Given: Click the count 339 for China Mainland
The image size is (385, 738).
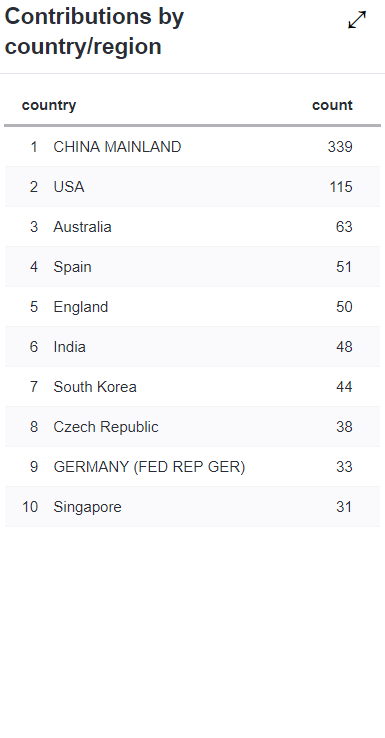Looking at the screenshot, I should tap(340, 147).
